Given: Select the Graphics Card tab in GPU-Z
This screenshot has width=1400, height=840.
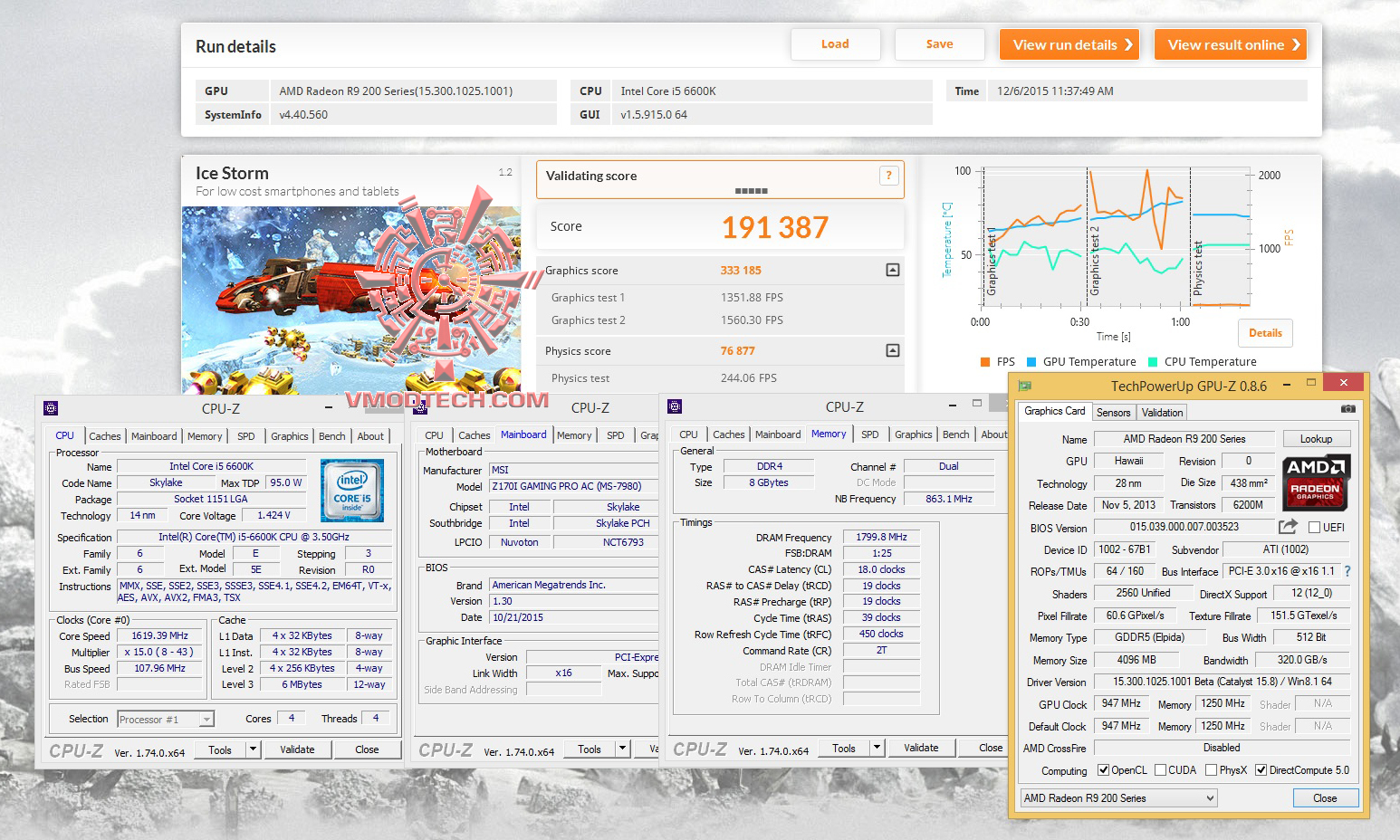Looking at the screenshot, I should [x=1054, y=411].
